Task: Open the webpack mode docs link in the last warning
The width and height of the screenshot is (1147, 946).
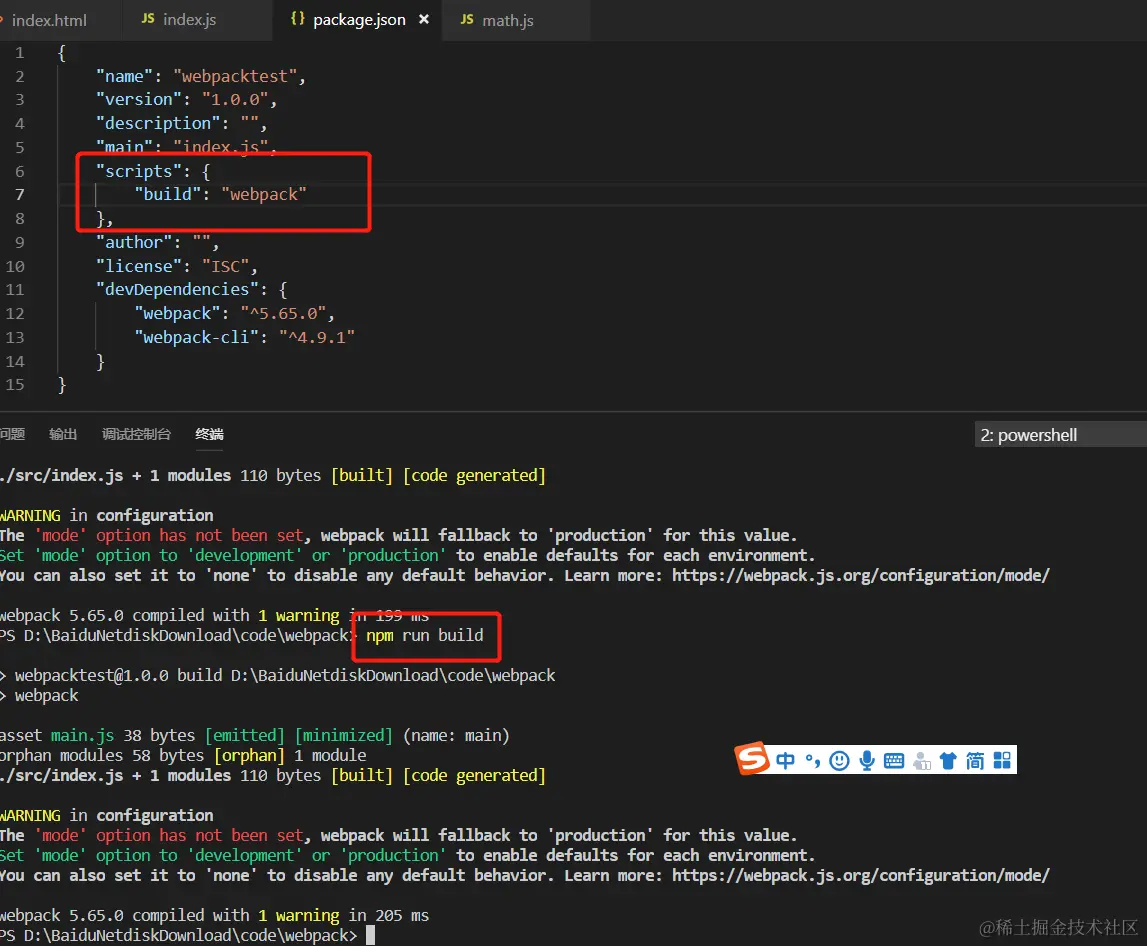Action: click(x=860, y=875)
